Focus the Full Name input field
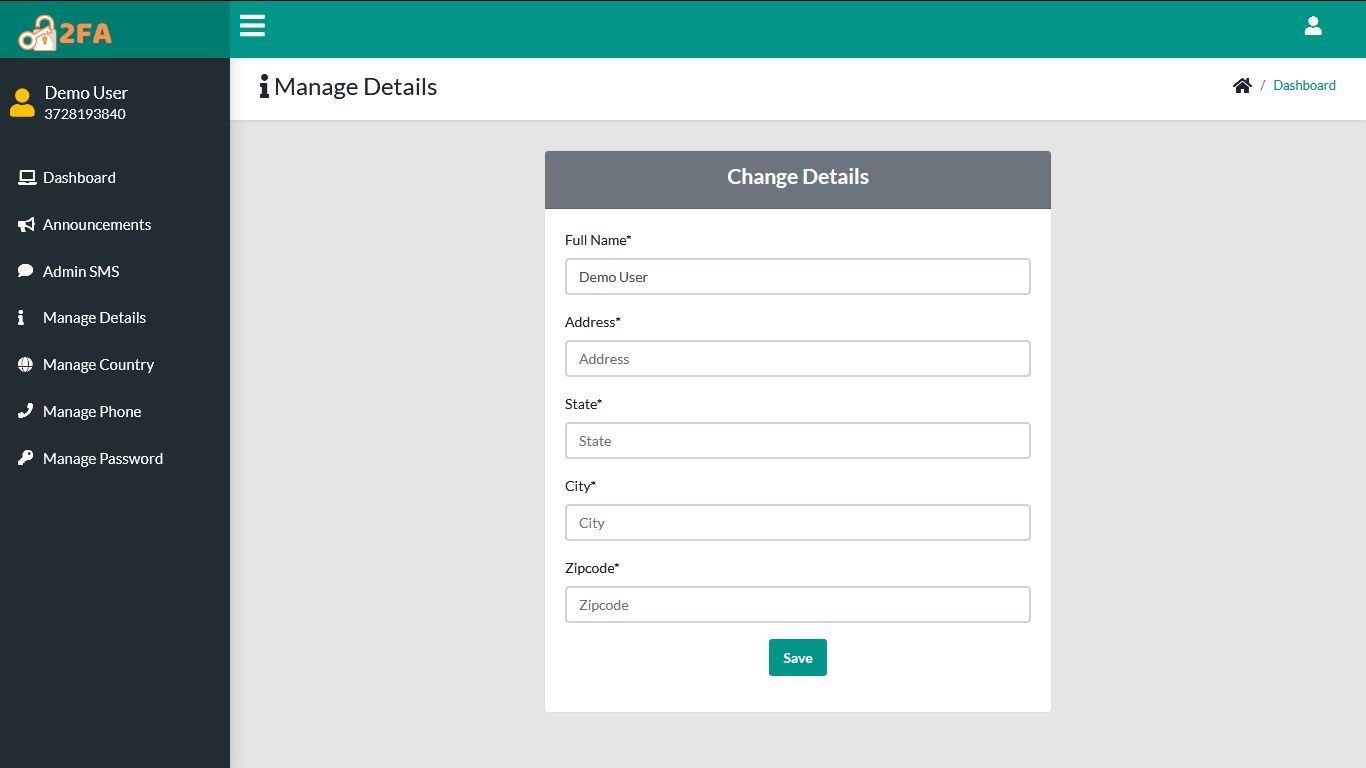Screen dimensions: 1366x768 click(x=798, y=277)
